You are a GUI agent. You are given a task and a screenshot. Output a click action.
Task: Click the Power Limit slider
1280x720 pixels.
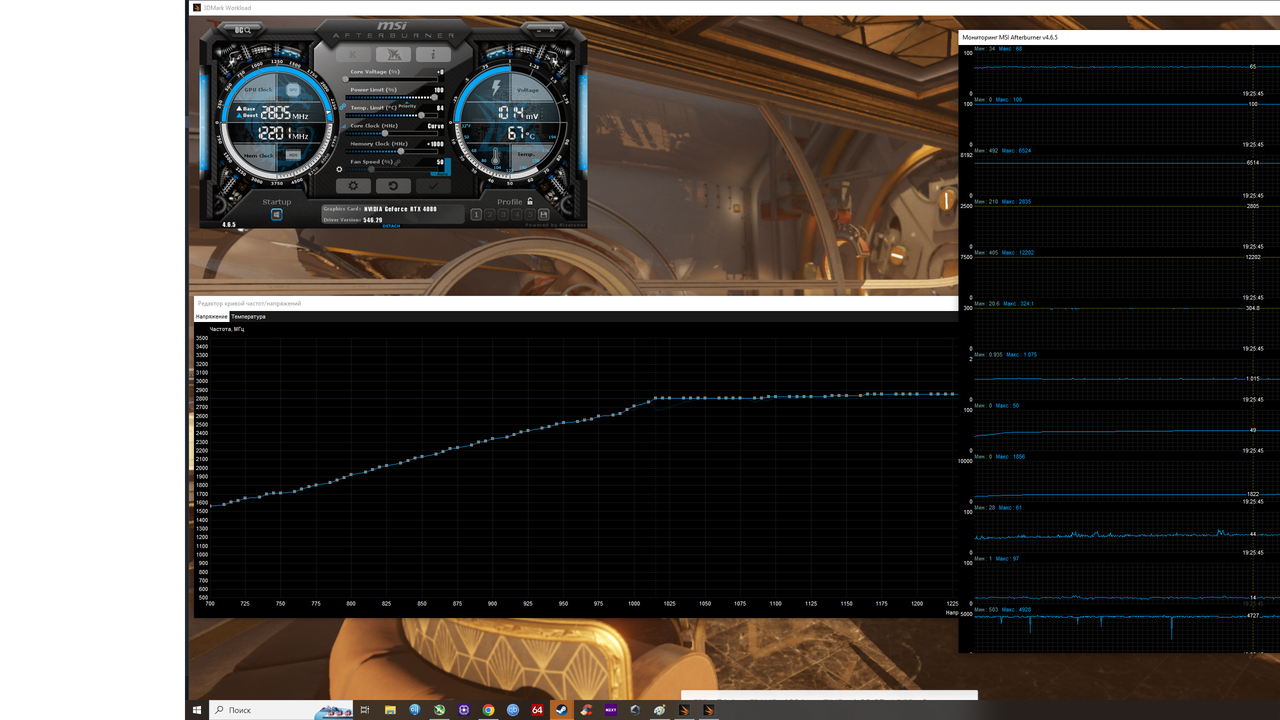coord(392,98)
